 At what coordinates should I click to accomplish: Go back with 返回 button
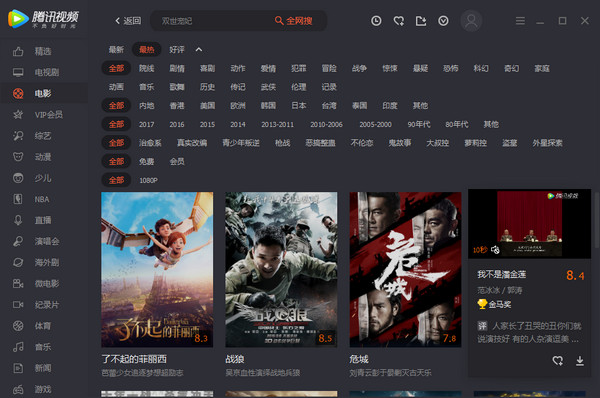coord(128,21)
